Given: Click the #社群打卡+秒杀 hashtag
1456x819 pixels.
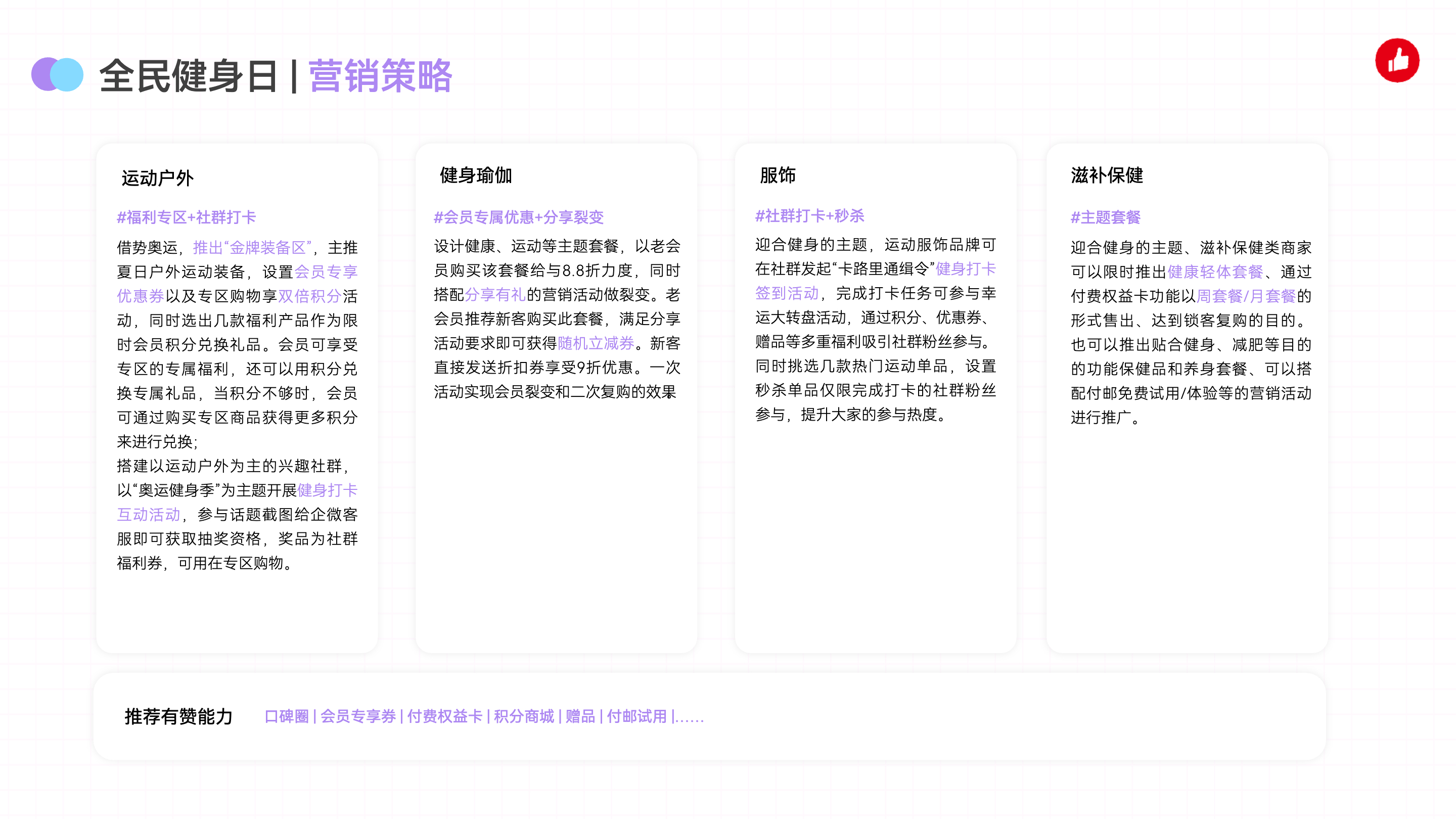Looking at the screenshot, I should (809, 215).
